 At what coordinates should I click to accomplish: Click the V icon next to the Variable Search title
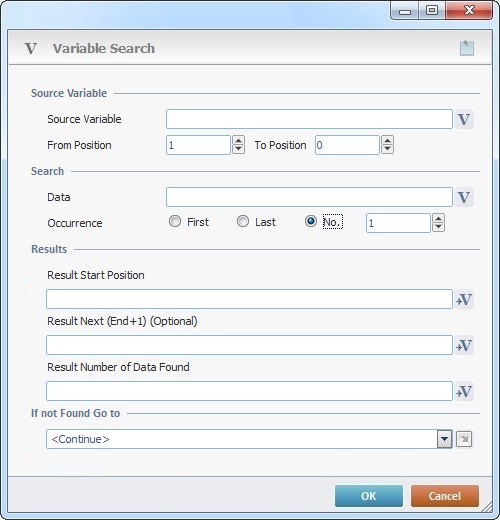31,48
